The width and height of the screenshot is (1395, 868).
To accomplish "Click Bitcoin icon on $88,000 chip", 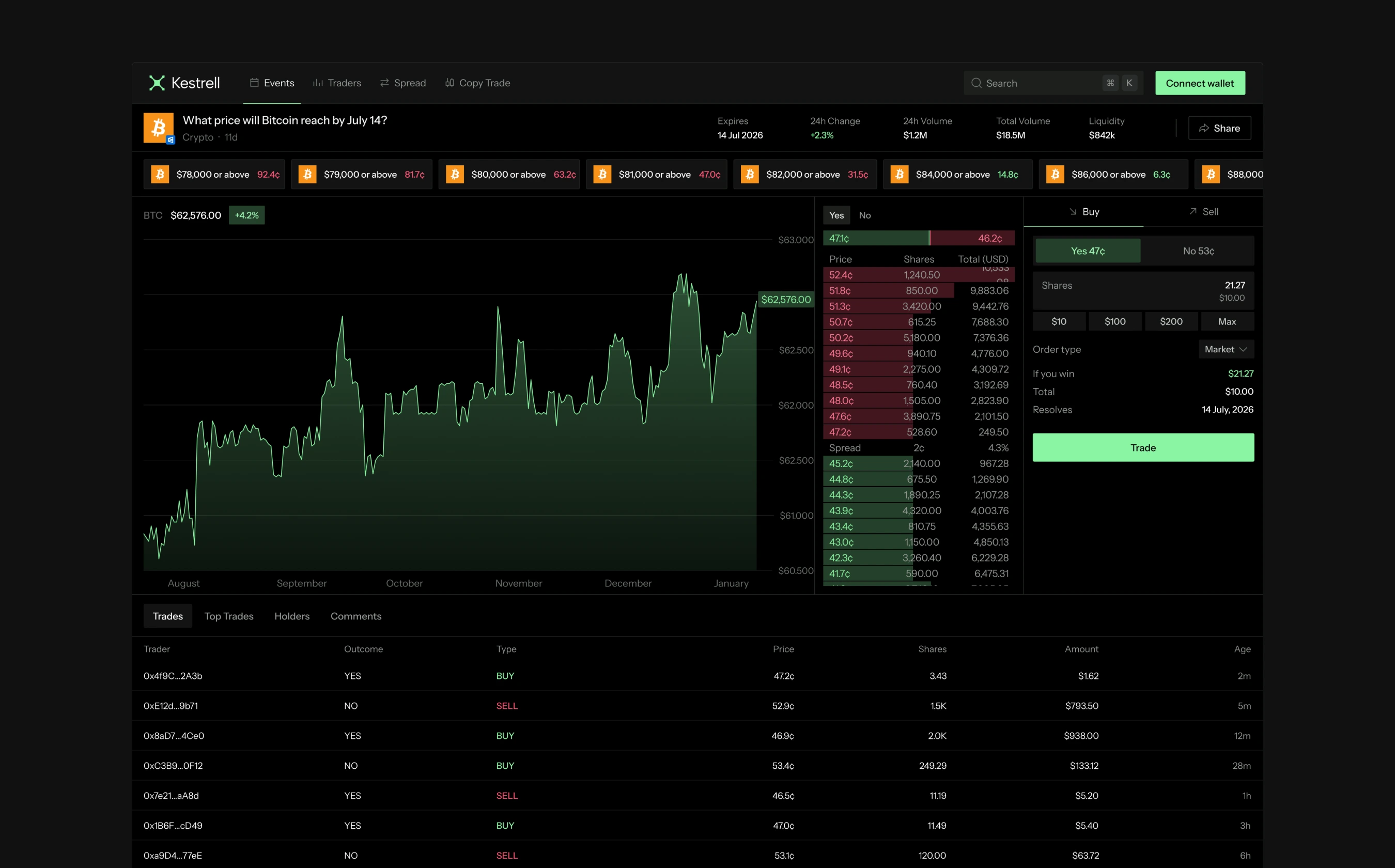I will click(1211, 174).
